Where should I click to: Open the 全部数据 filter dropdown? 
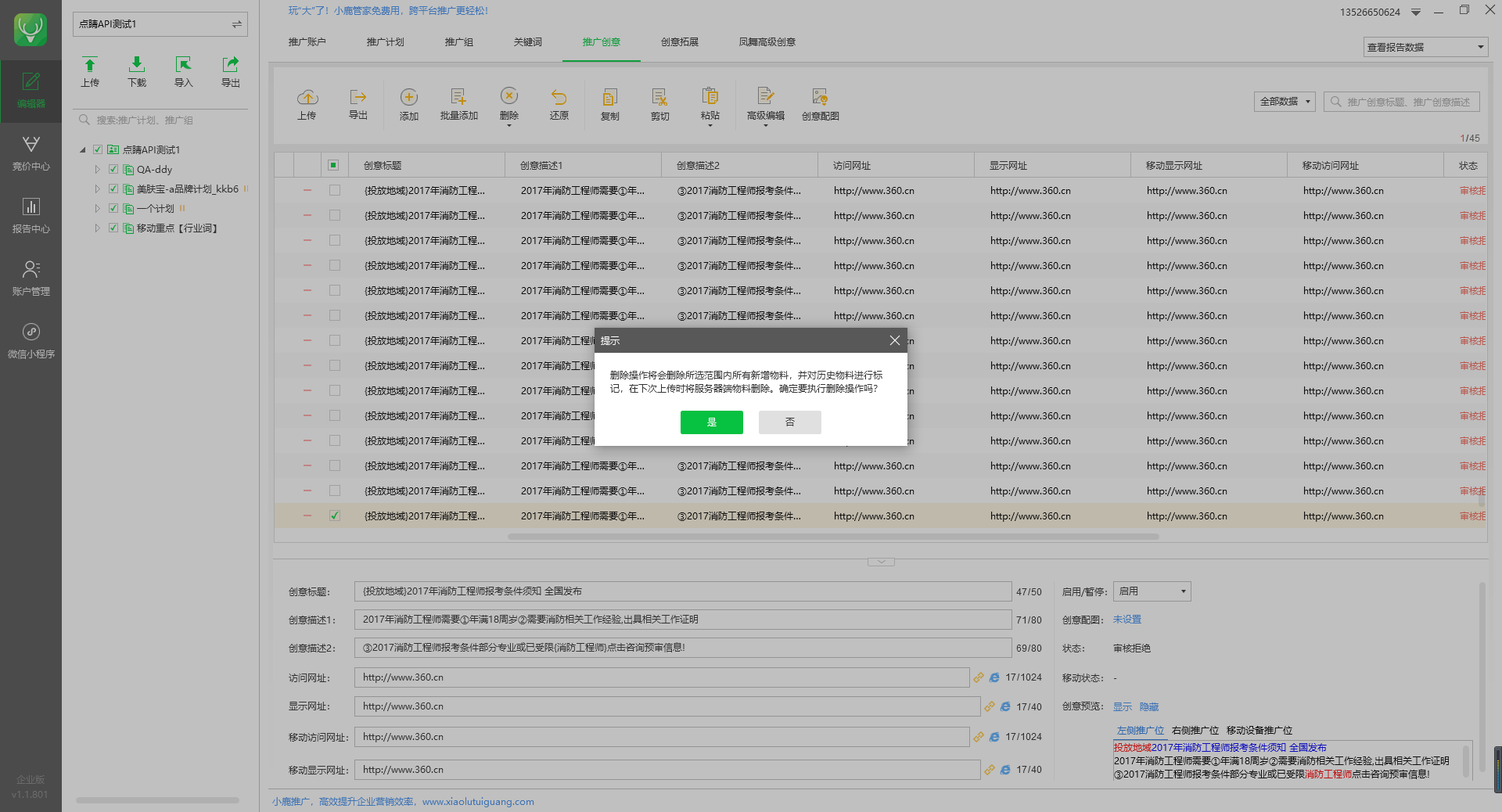[x=1285, y=102]
